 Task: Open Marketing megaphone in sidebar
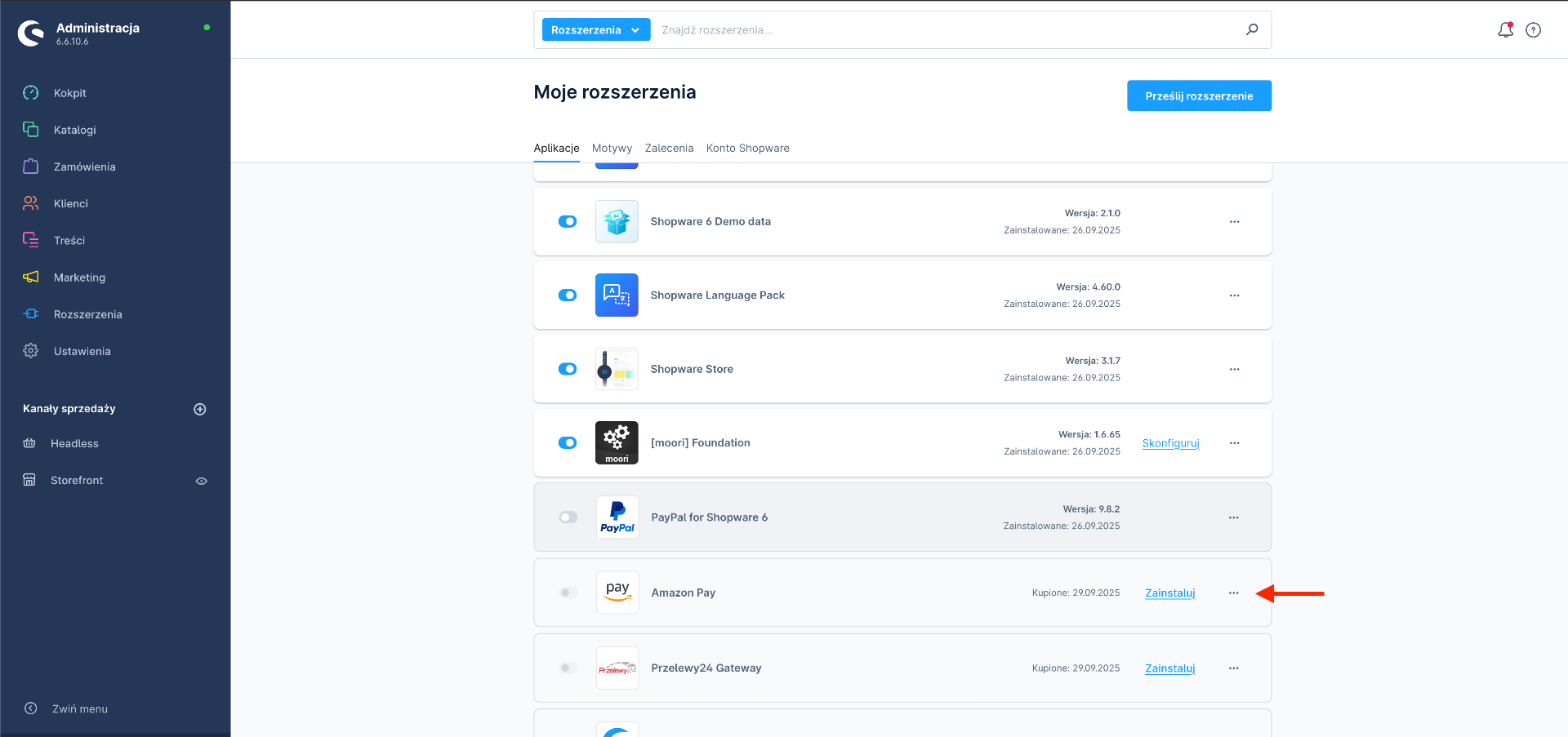tap(79, 277)
